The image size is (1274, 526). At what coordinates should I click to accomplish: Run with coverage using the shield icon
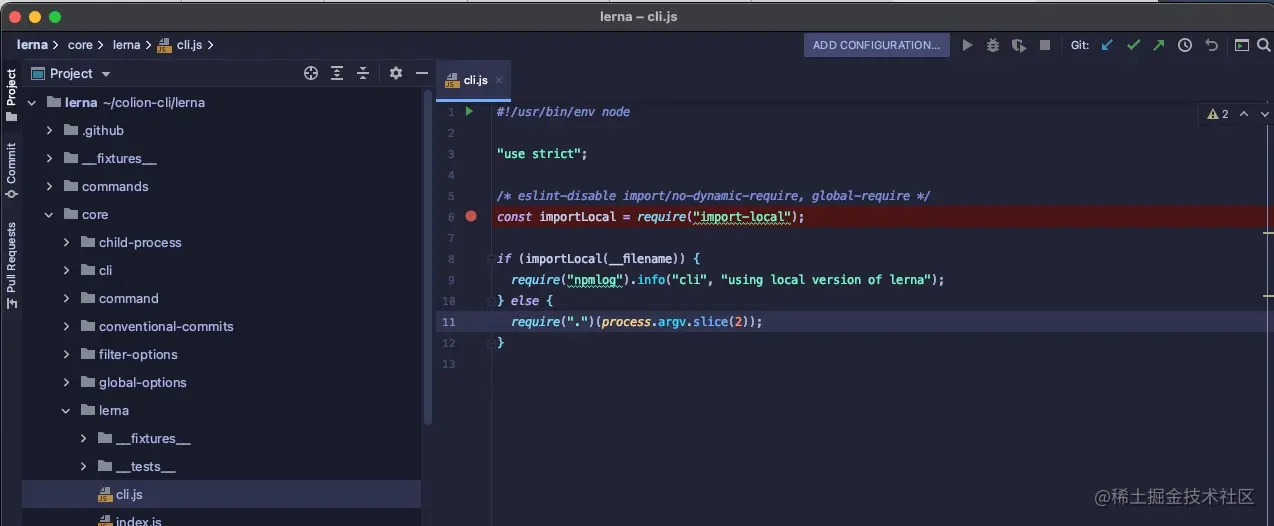click(x=1019, y=45)
